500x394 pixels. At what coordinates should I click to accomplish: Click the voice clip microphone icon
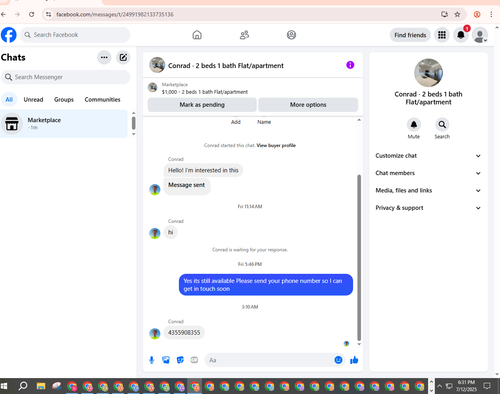pos(152,360)
